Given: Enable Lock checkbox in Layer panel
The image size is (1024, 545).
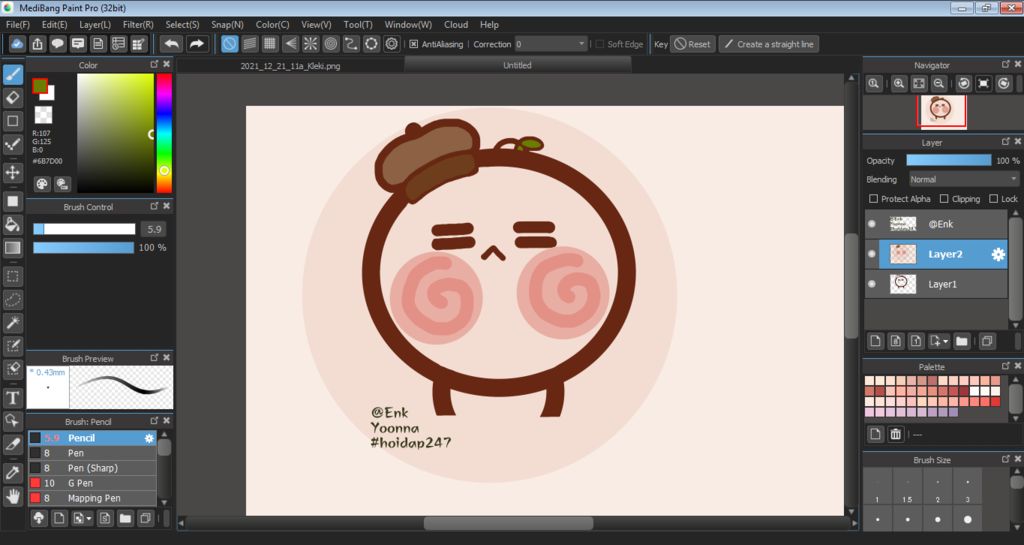Looking at the screenshot, I should click(993, 198).
